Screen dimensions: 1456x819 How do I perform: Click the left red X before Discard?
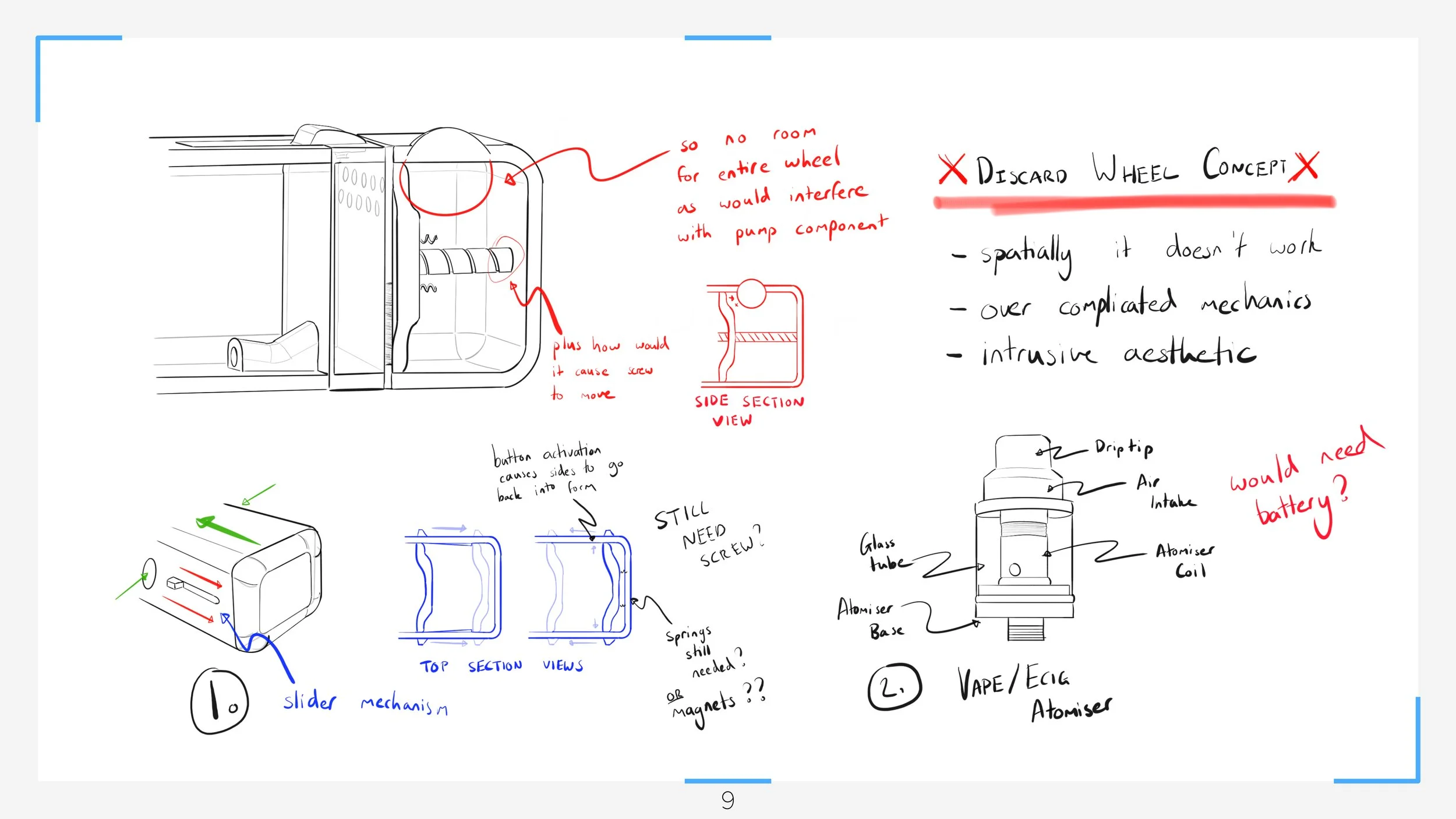tap(952, 169)
